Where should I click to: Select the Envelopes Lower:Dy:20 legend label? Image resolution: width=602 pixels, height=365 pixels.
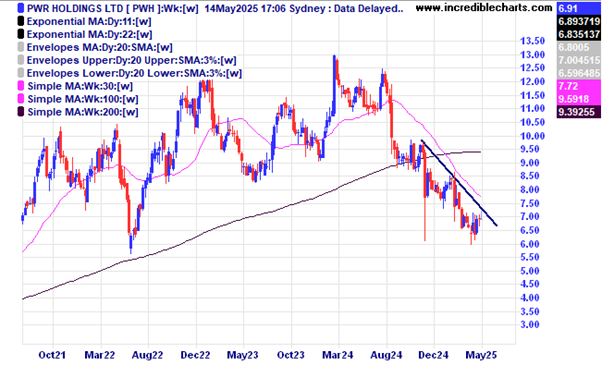coord(134,73)
